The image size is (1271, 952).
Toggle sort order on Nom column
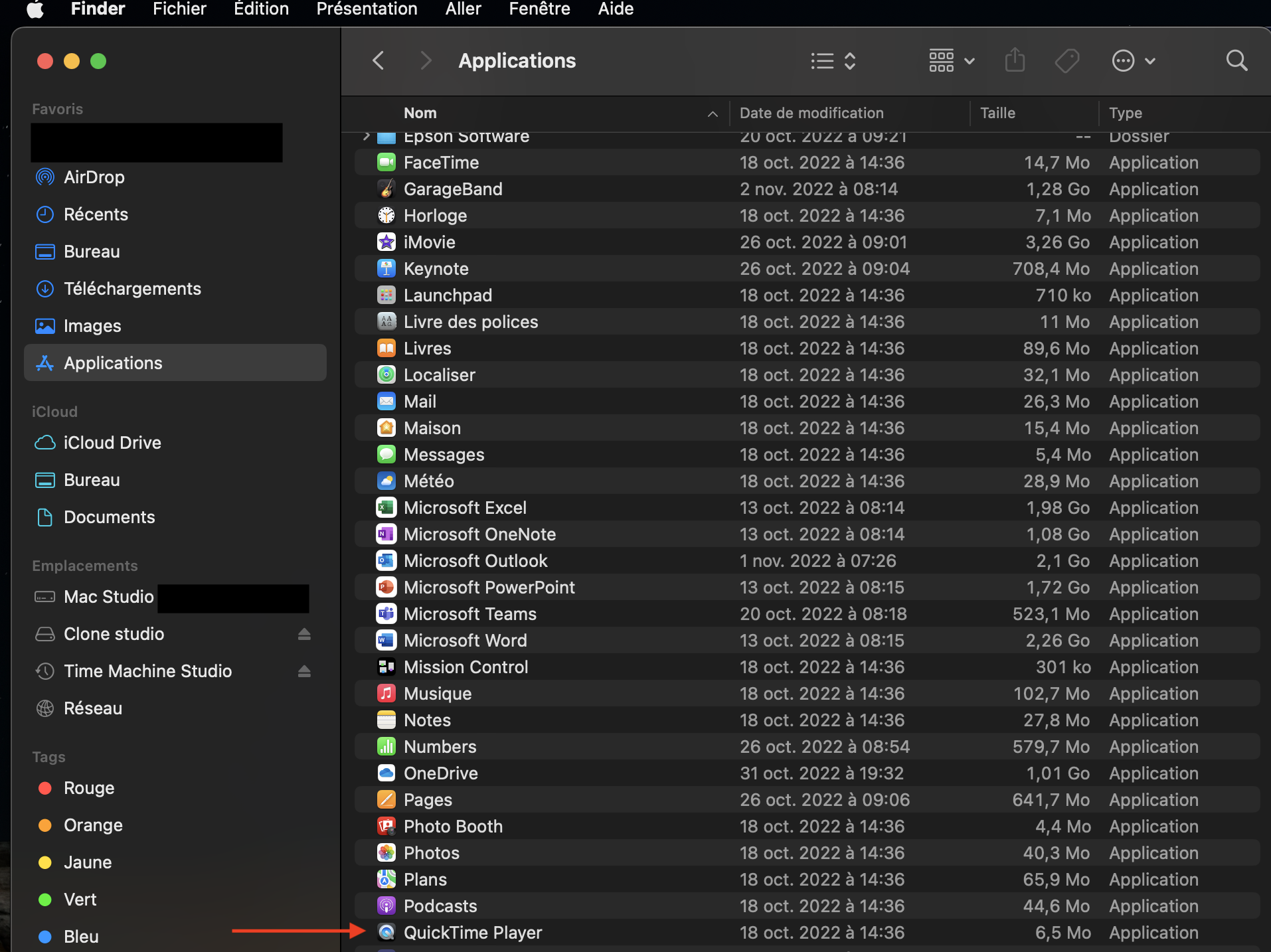tap(535, 114)
